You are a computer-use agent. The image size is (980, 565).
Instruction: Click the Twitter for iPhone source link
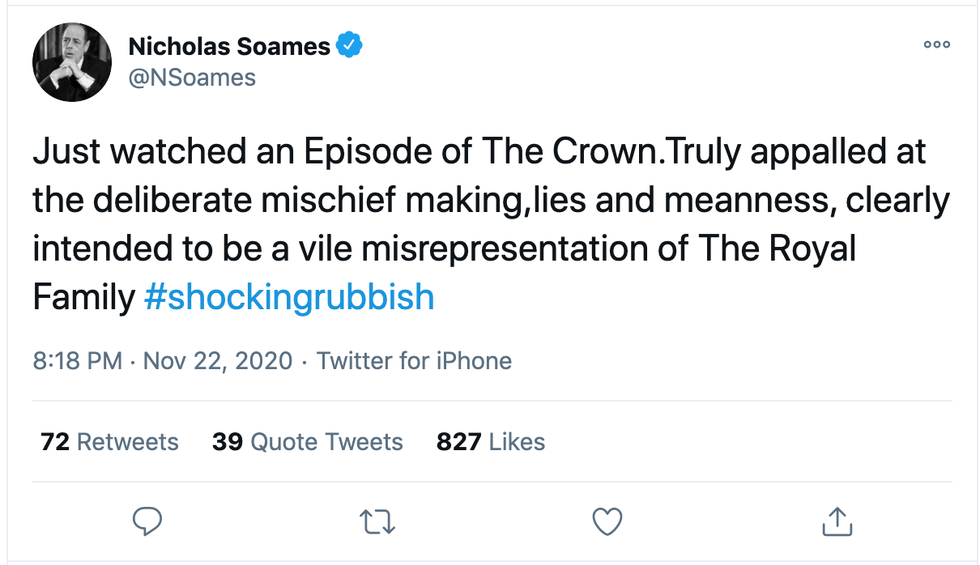tap(414, 361)
